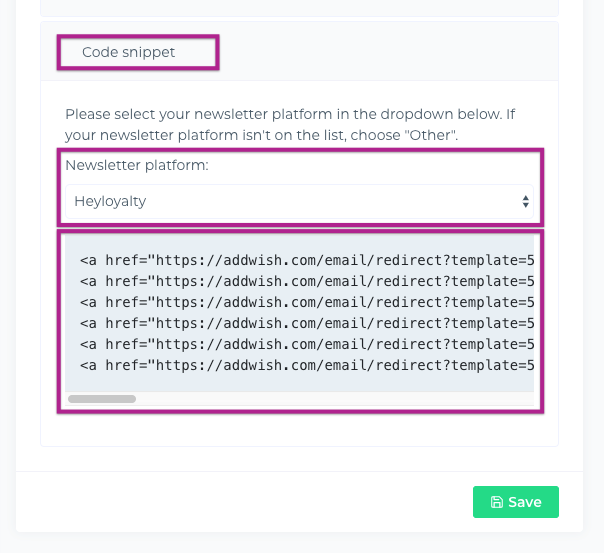The image size is (604, 553).
Task: Click the second line of the code snippet
Action: pyautogui.click(x=305, y=281)
